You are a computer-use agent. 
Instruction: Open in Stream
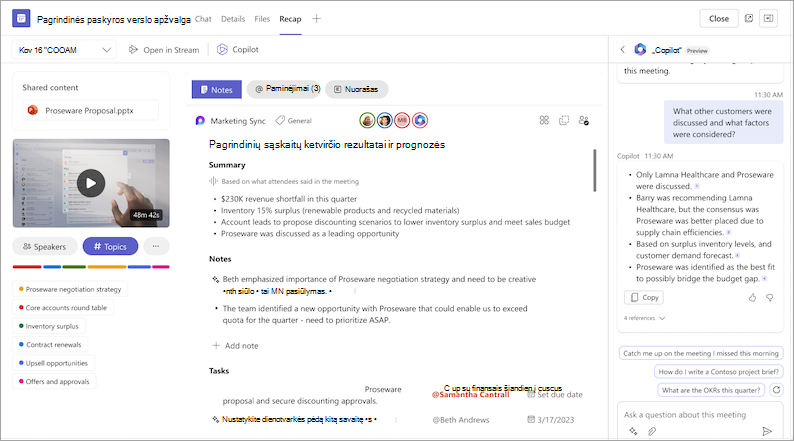click(x=164, y=50)
